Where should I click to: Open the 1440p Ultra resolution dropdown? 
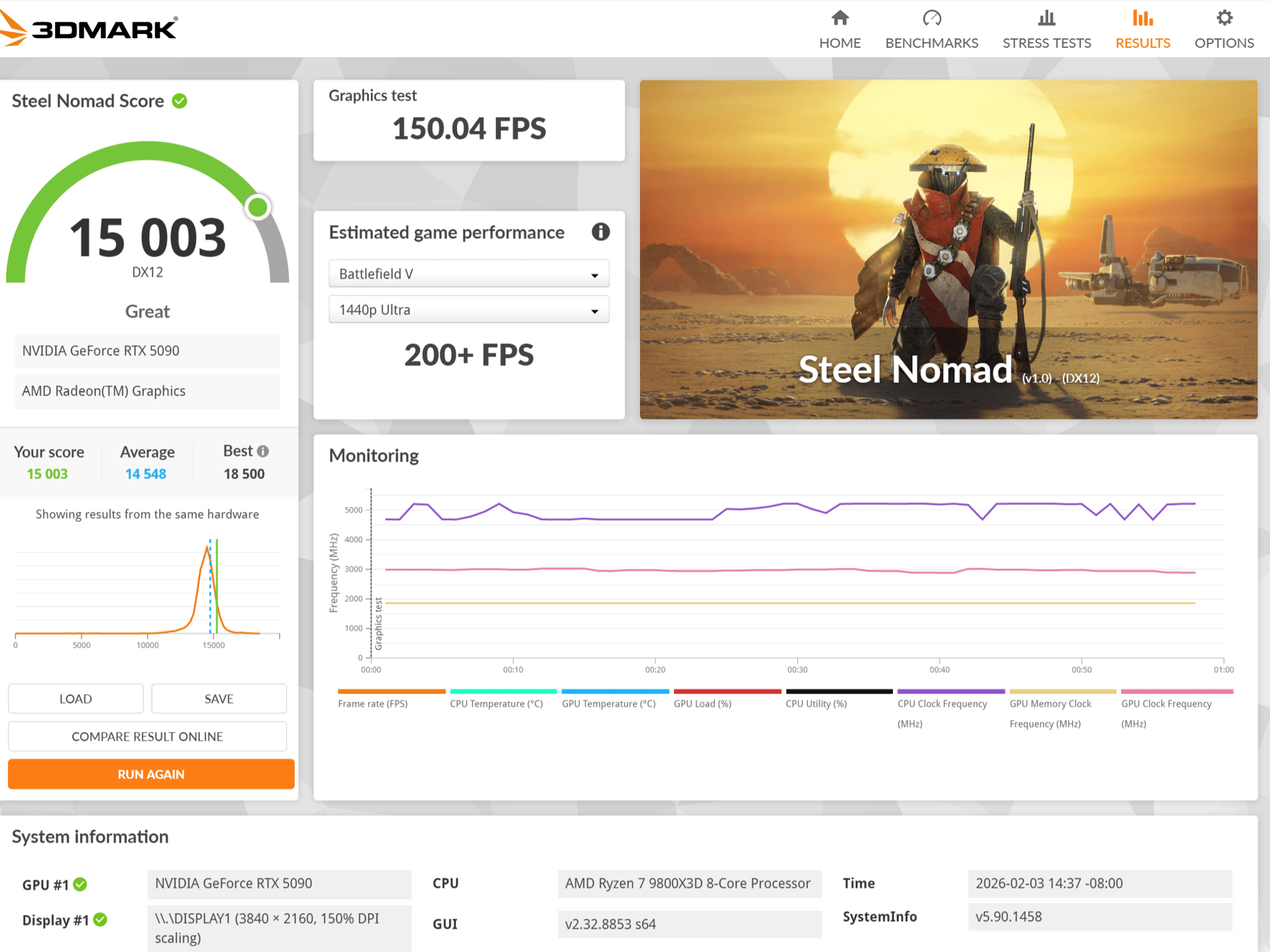click(469, 309)
